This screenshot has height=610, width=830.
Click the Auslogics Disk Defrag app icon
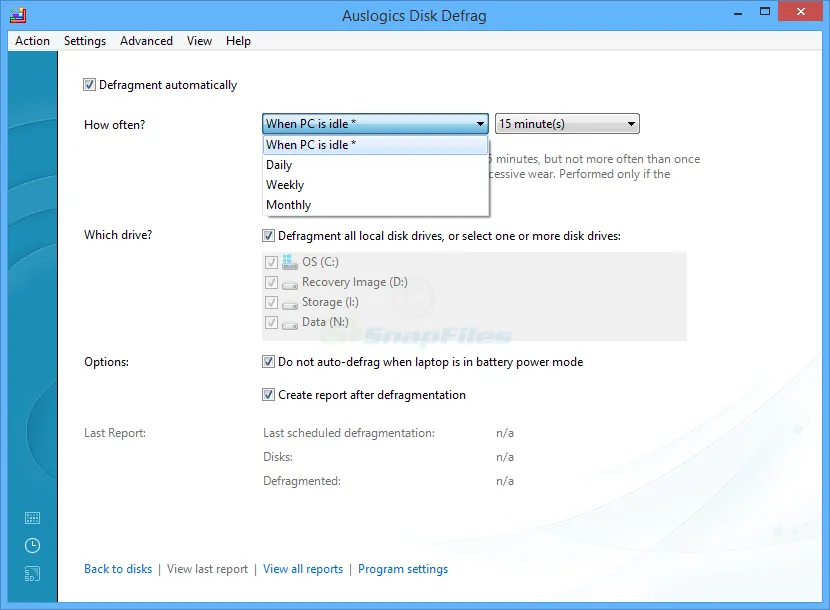[18, 15]
